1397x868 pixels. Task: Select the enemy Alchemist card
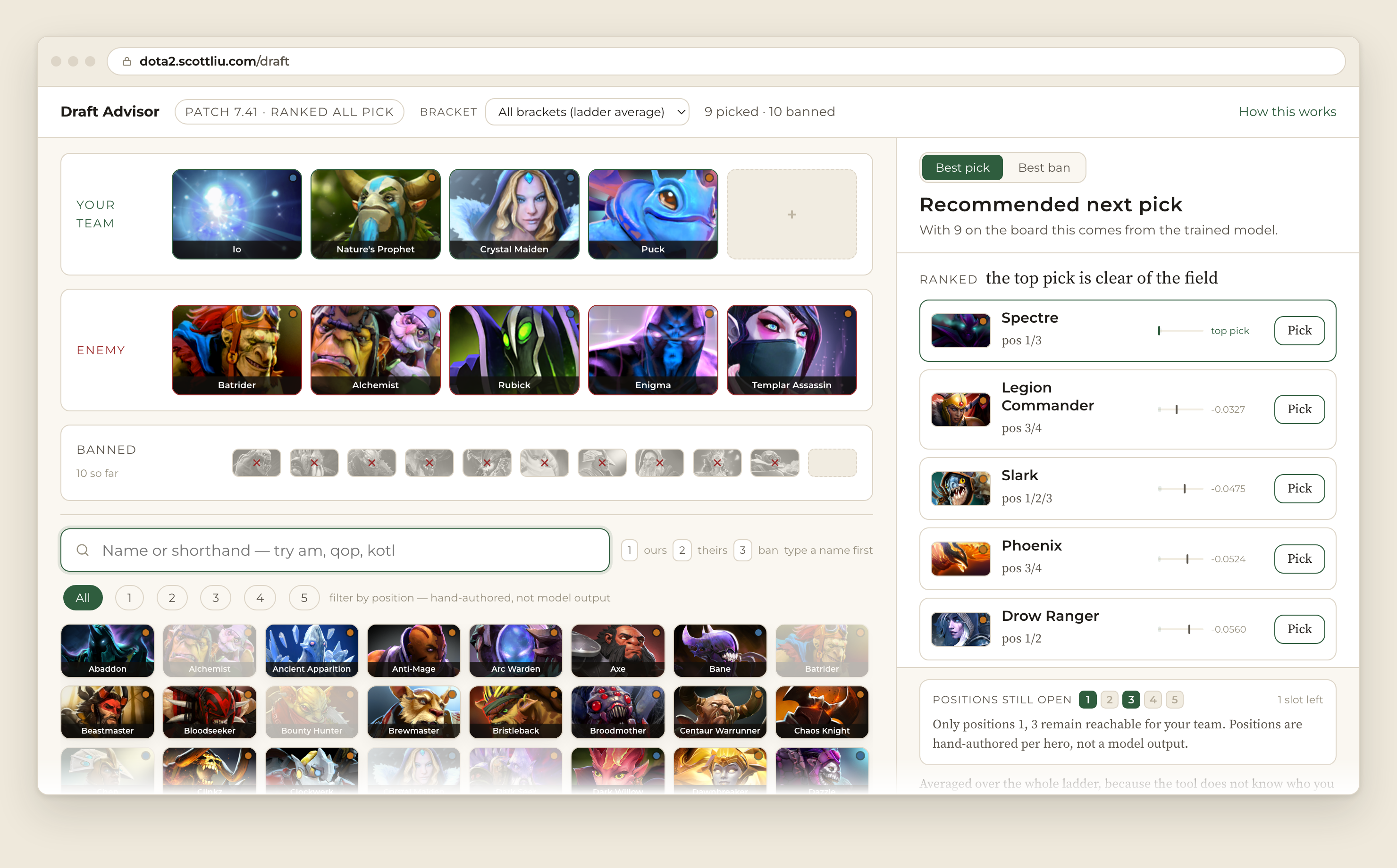point(376,350)
